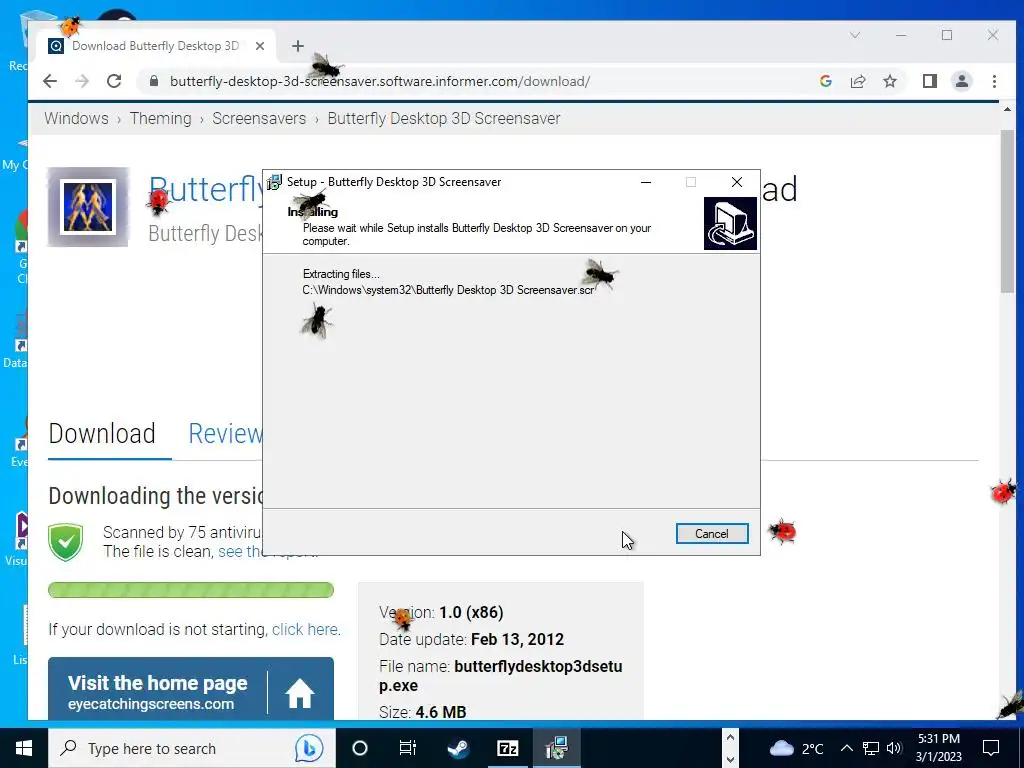Use the 'click here' download link

point(304,630)
